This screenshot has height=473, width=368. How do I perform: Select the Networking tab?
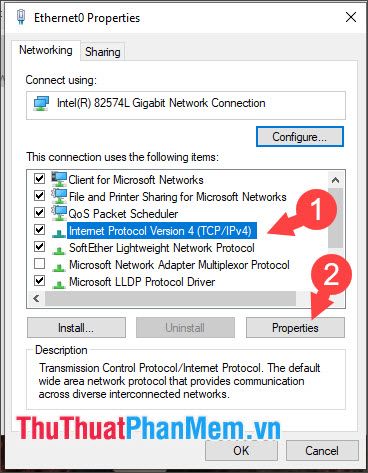pos(46,50)
